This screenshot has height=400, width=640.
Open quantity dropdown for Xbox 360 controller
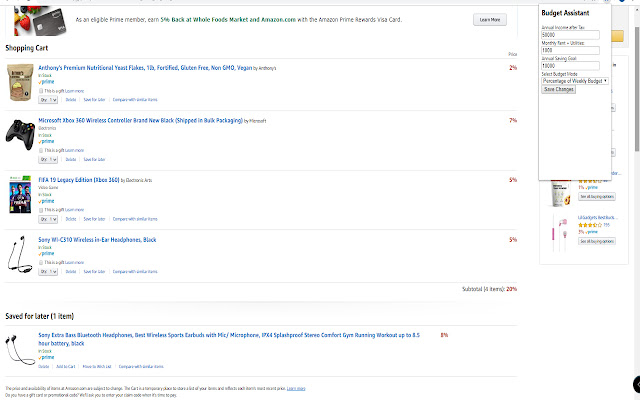click(48, 160)
